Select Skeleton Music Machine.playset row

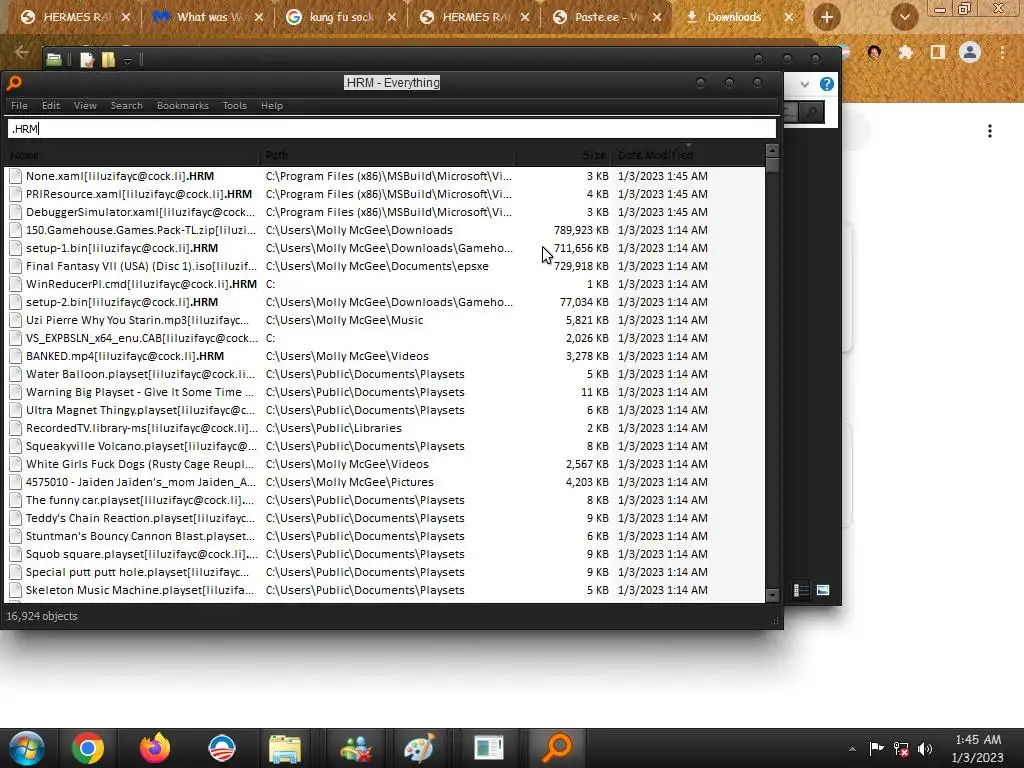pyautogui.click(x=385, y=590)
